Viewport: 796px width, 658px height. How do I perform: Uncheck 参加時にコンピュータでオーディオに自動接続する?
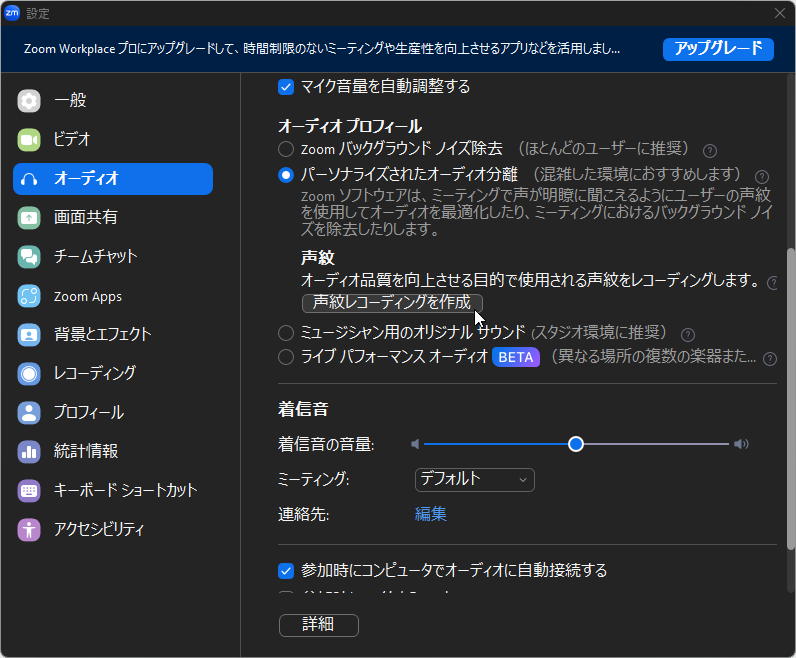[286, 571]
